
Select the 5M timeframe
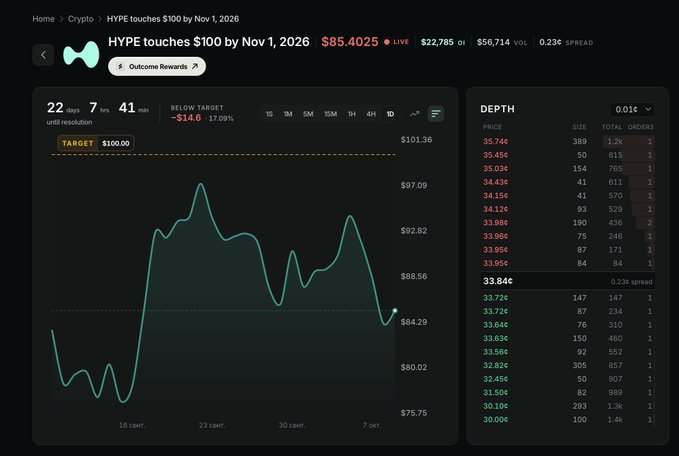(308, 114)
